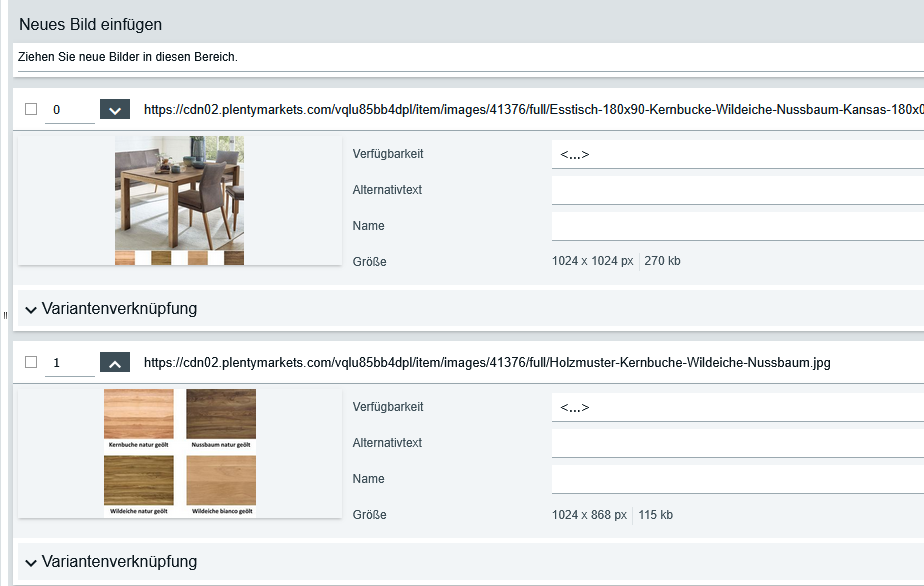Click the Nussbaum natur geölt wood swatch
The image size is (924, 586).
[221, 413]
